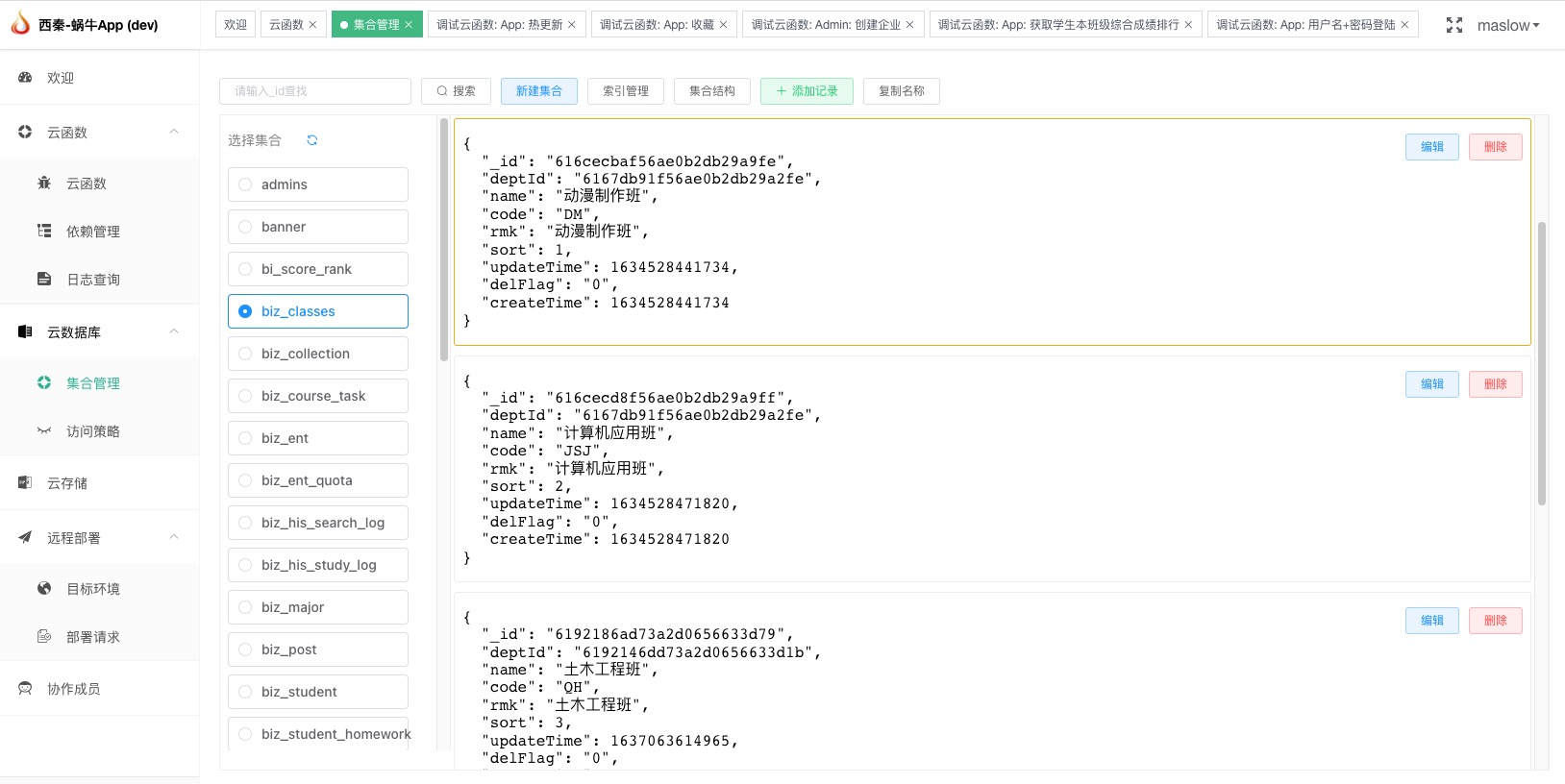Select the banner collection radio

[245, 227]
